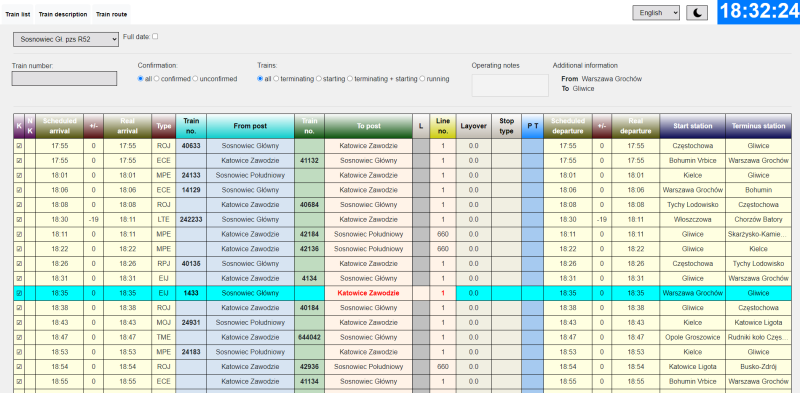This screenshot has width=800, height=393.
Task: Open the Train route tab
Action: pos(111,14)
